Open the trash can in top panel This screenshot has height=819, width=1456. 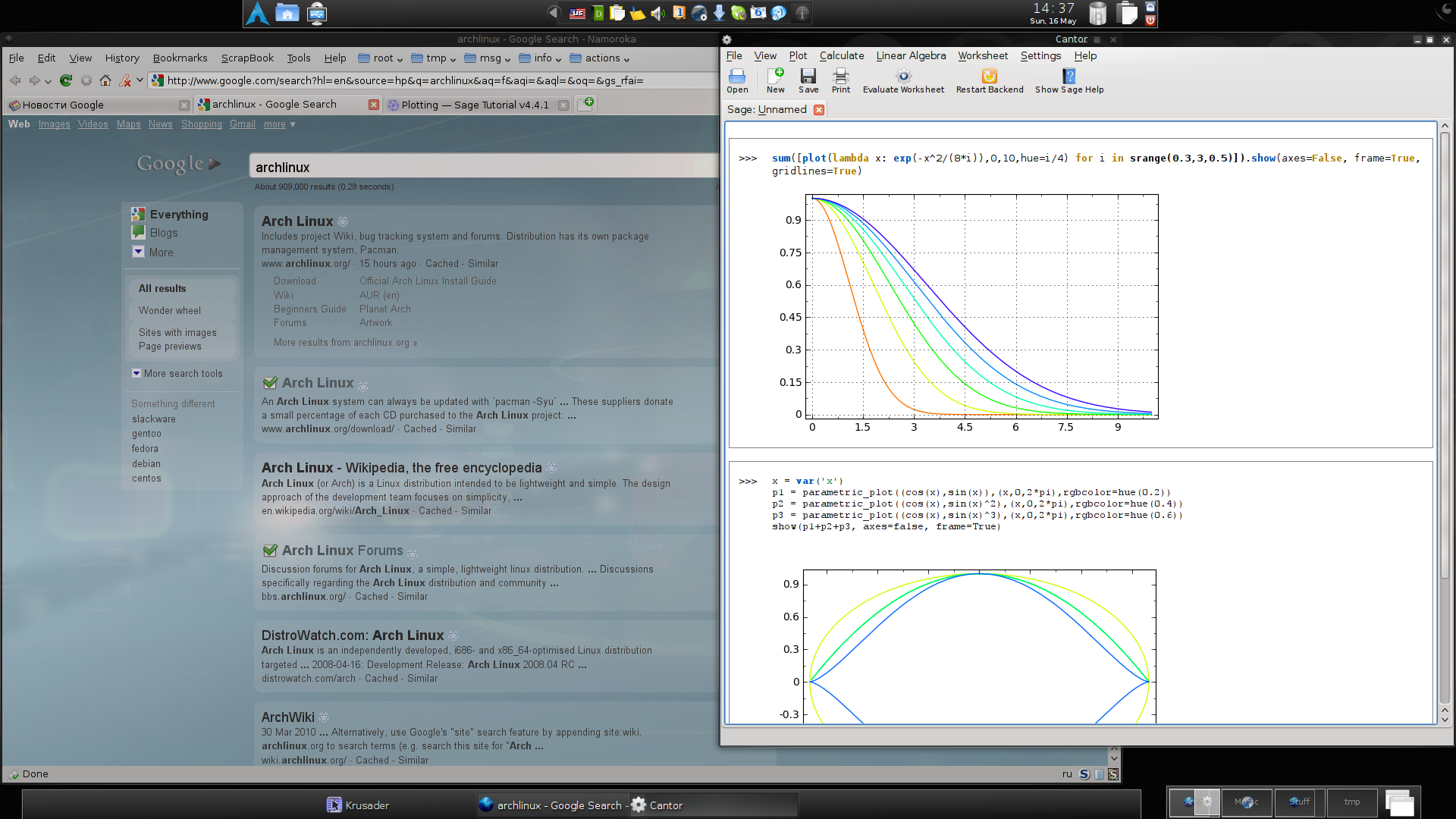(1097, 13)
